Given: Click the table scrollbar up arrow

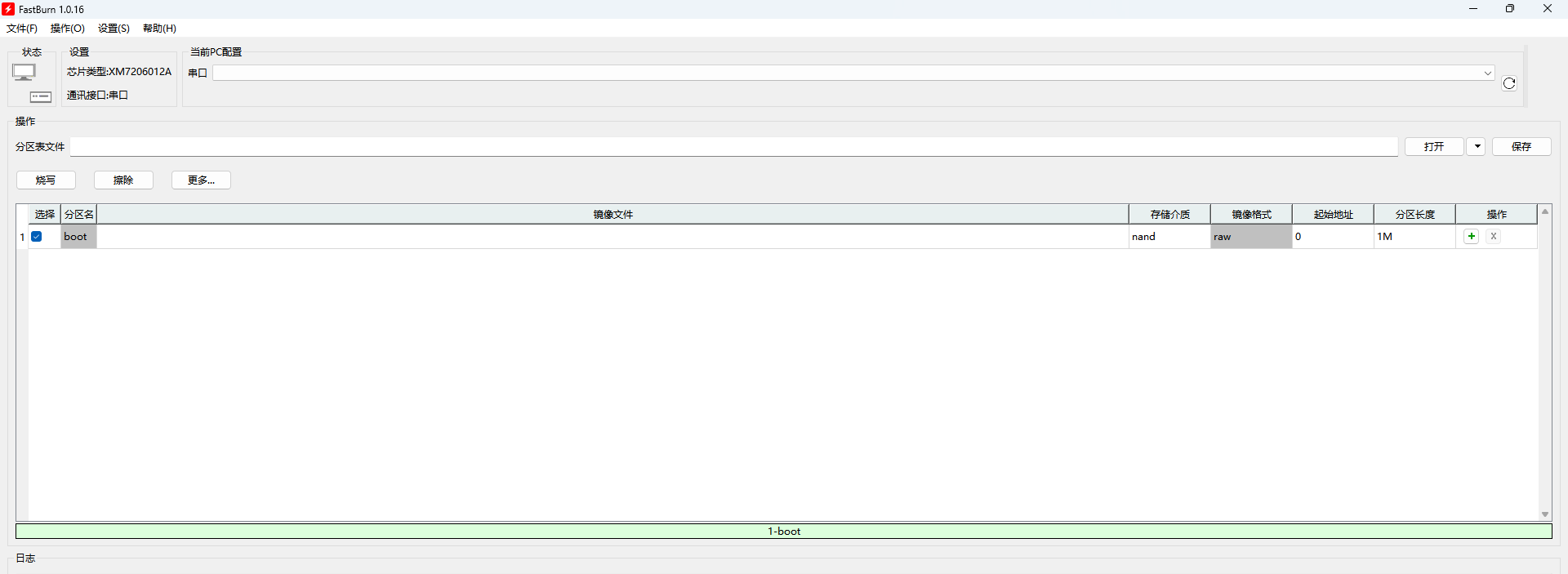Looking at the screenshot, I should click(1545, 211).
